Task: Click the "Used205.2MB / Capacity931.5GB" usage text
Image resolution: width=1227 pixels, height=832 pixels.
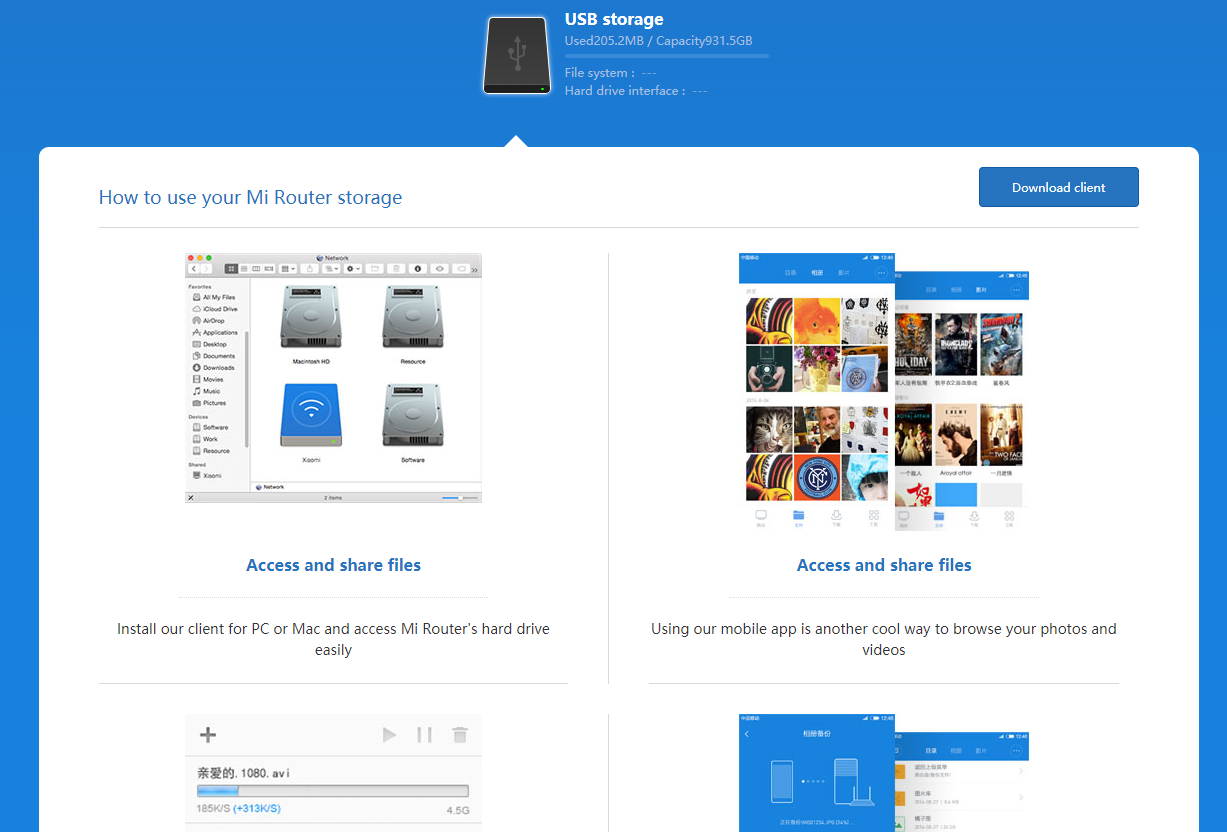Action: pos(658,41)
